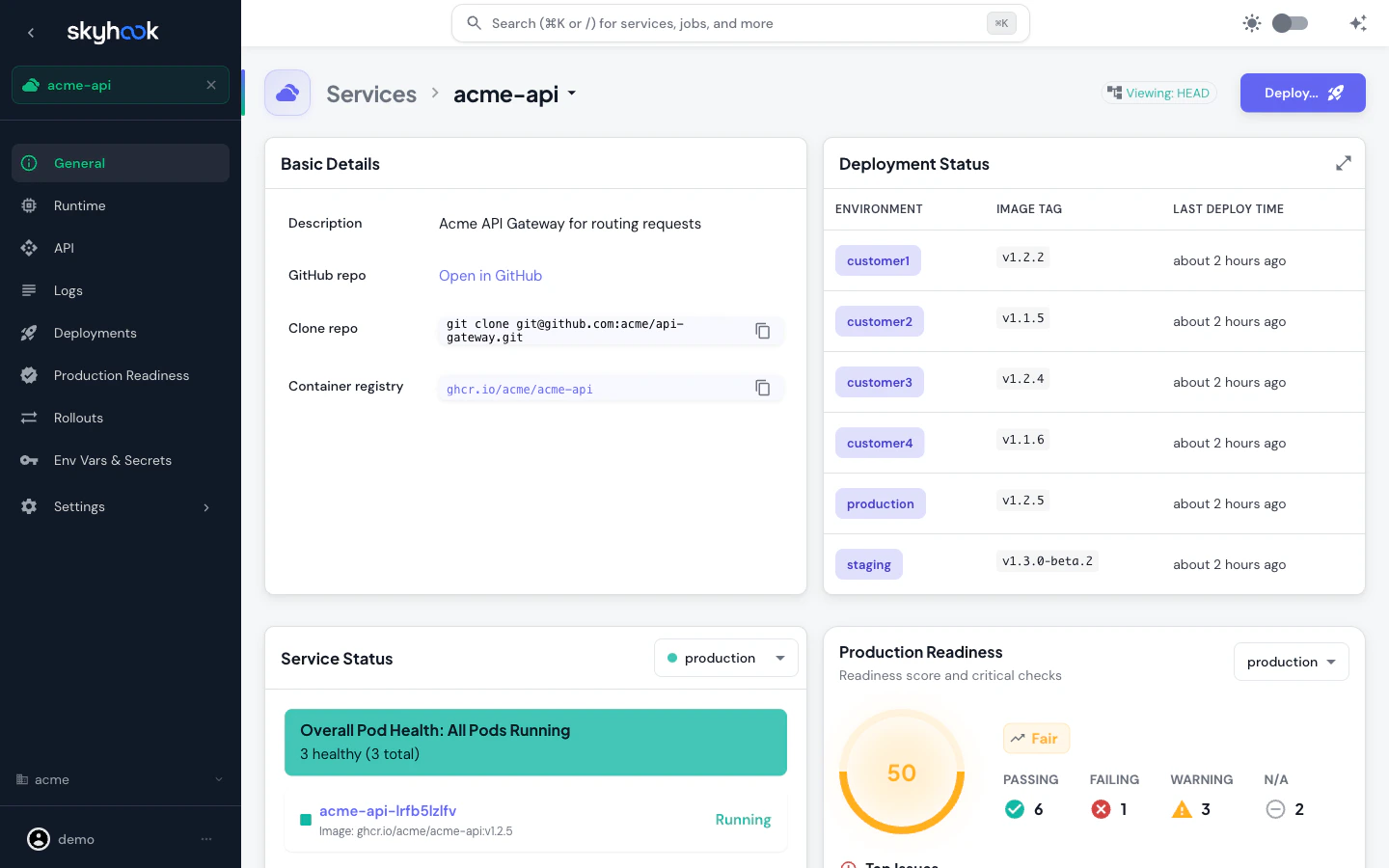The width and height of the screenshot is (1389, 868).
Task: Click the Deployments rocket icon in the sidebar
Action: click(x=29, y=333)
